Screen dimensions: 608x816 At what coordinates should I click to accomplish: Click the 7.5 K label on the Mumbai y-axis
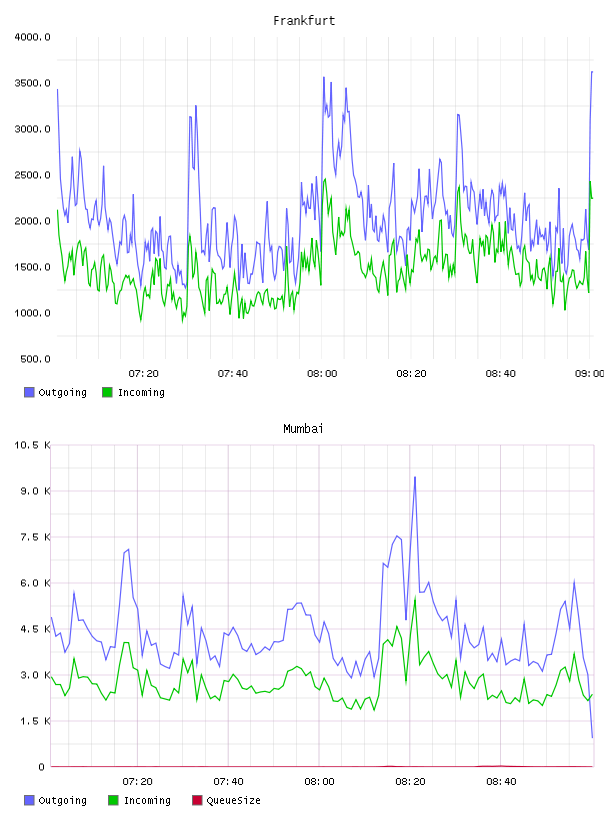coord(35,537)
